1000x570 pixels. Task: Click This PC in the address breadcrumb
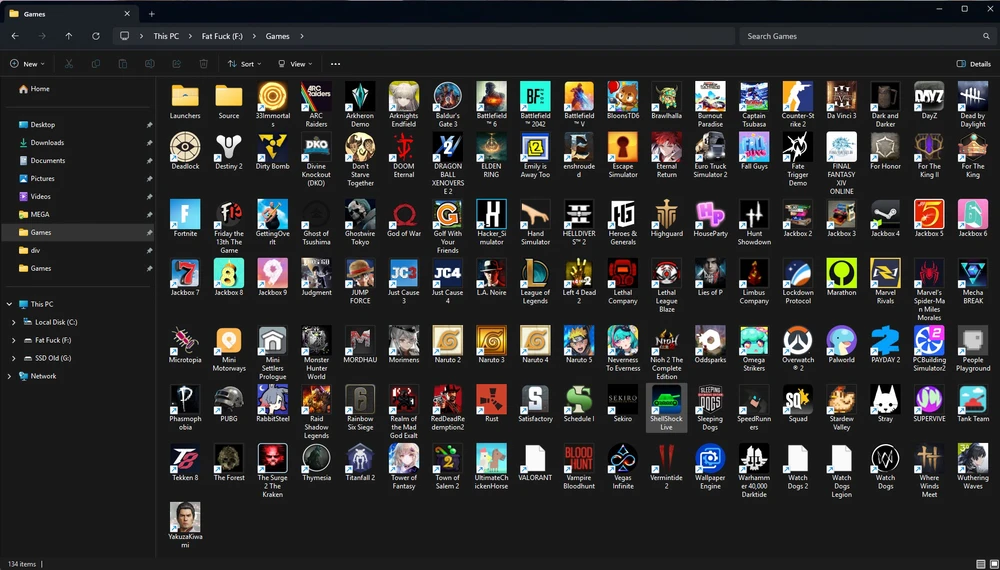pos(166,36)
